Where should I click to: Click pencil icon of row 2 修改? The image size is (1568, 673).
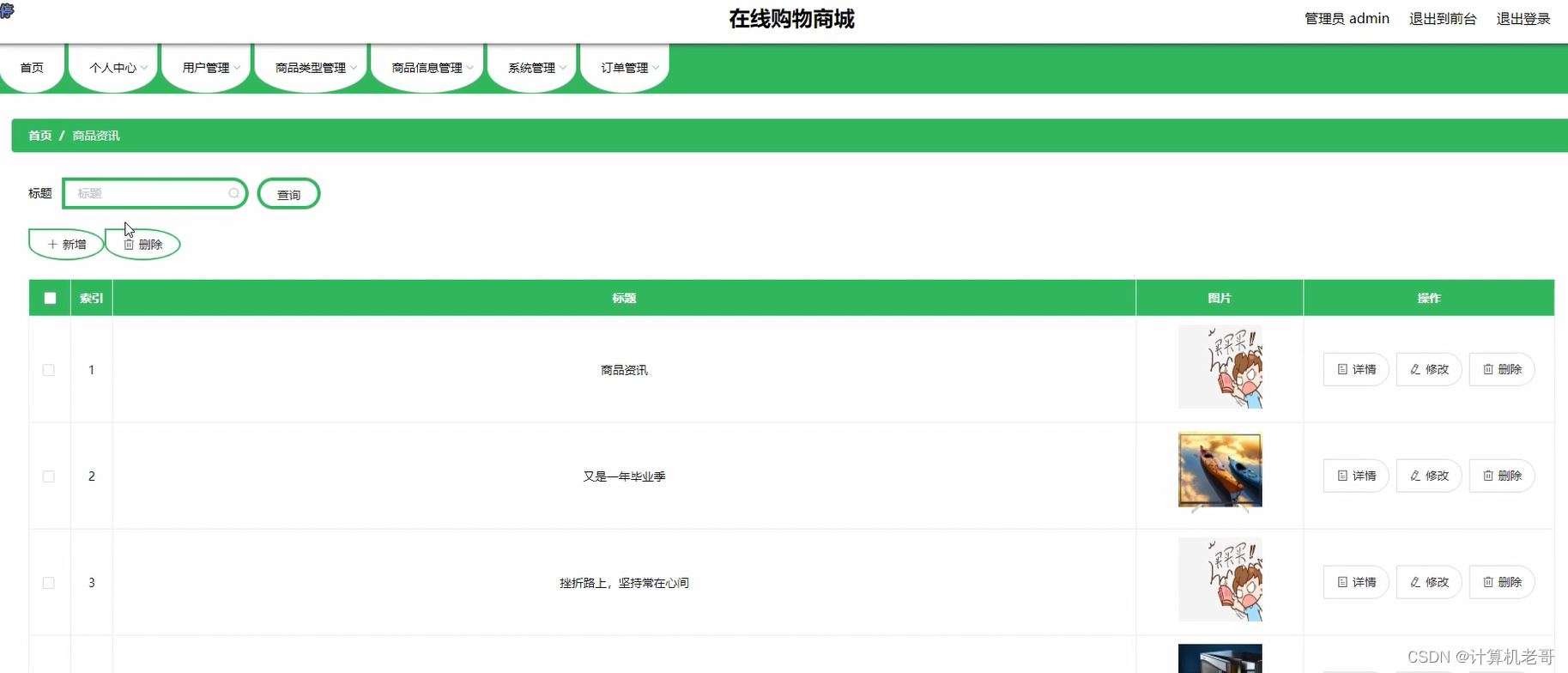click(1415, 476)
